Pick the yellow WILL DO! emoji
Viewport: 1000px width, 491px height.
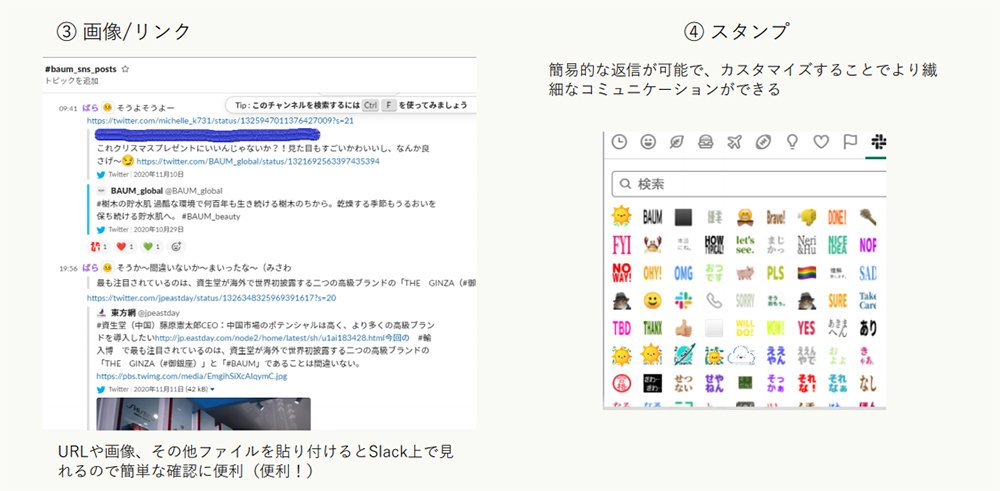pyautogui.click(x=745, y=328)
